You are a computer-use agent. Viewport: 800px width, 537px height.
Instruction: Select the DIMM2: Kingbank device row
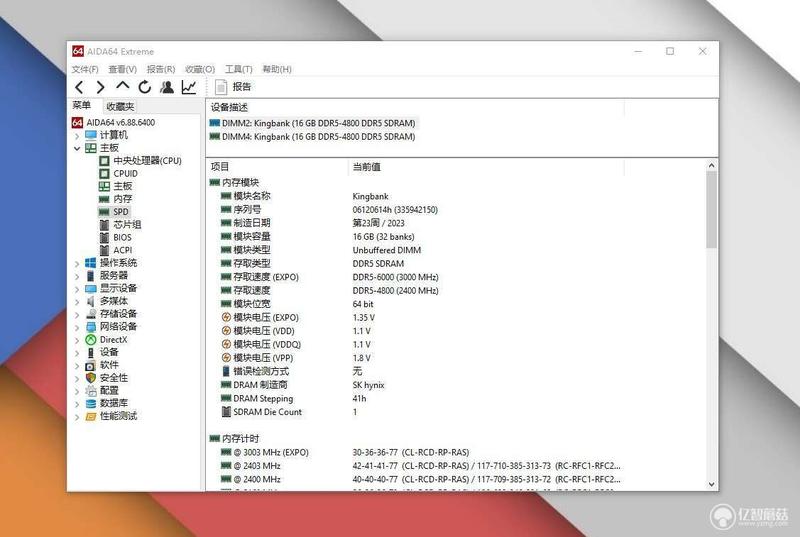click(x=313, y=123)
